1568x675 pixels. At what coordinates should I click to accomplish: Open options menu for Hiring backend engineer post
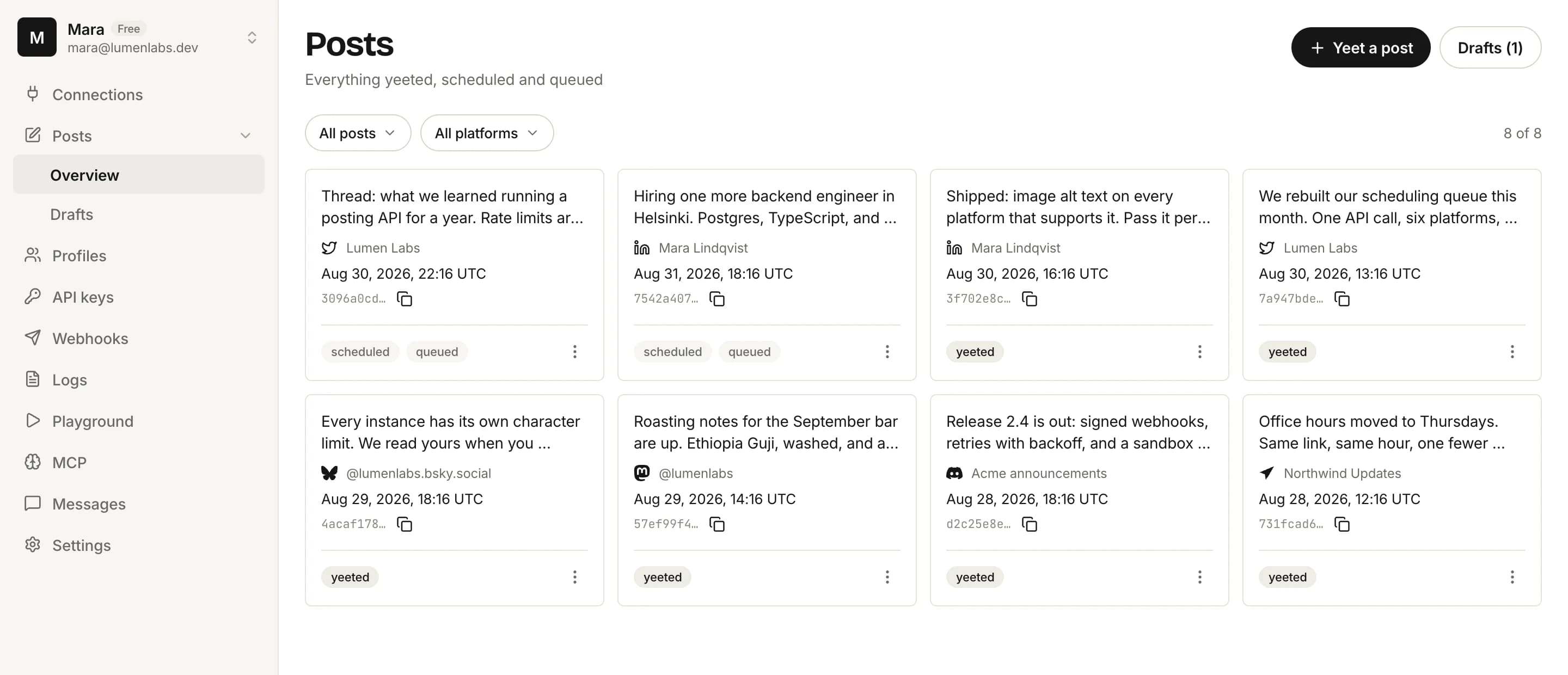pyautogui.click(x=887, y=352)
